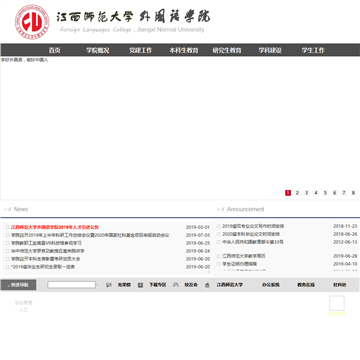This screenshot has width=360, height=360.
Task: Open the announcement dated 2019-04-10
Action: point(239,264)
